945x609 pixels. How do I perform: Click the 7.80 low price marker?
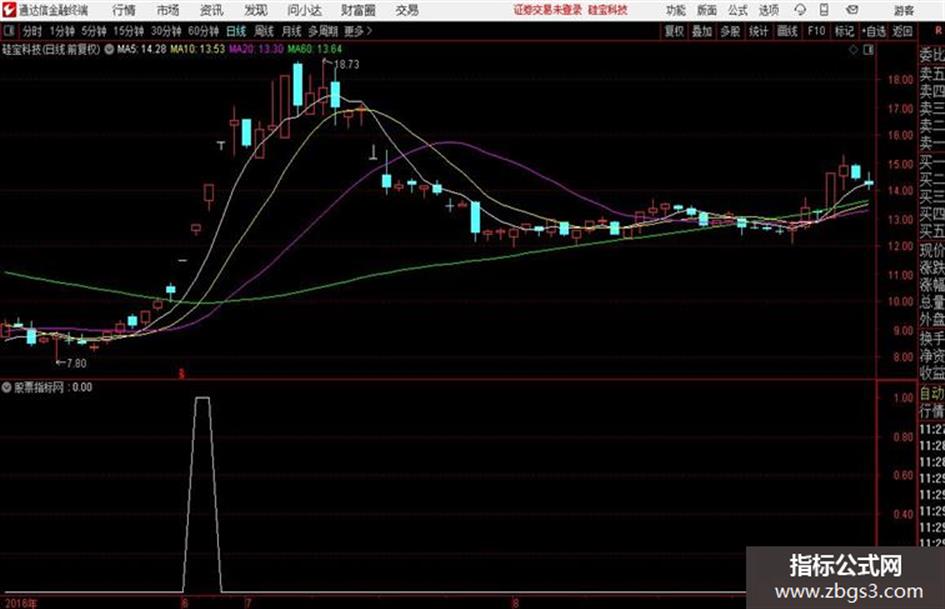point(76,363)
